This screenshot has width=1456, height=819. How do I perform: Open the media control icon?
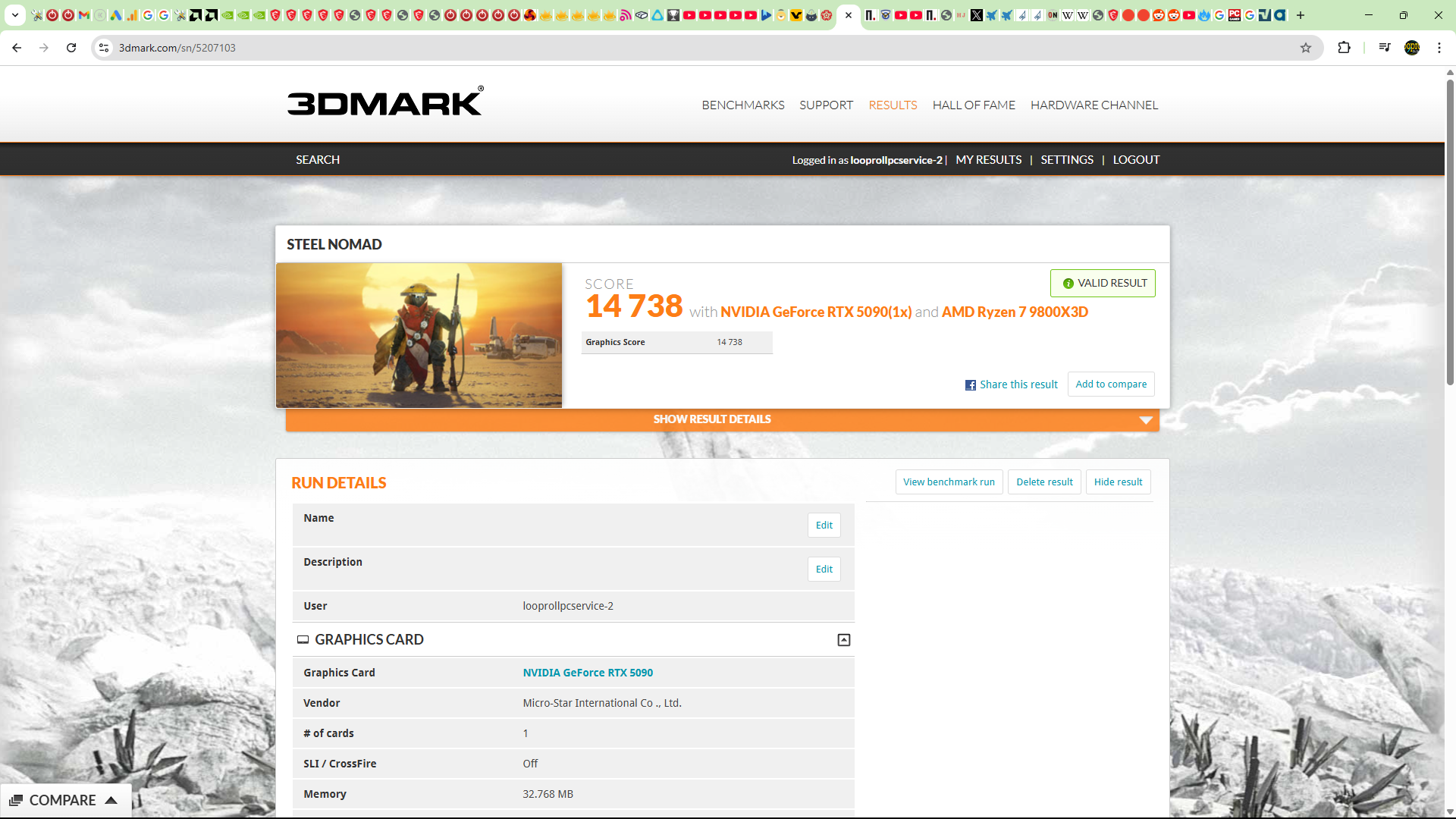(1384, 48)
